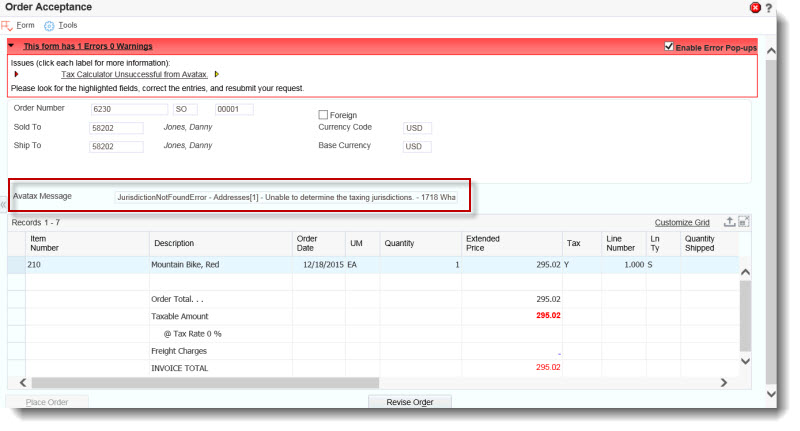Click the yellow arrow beside the Avatax error
The height and width of the screenshot is (431, 800).
[x=217, y=74]
